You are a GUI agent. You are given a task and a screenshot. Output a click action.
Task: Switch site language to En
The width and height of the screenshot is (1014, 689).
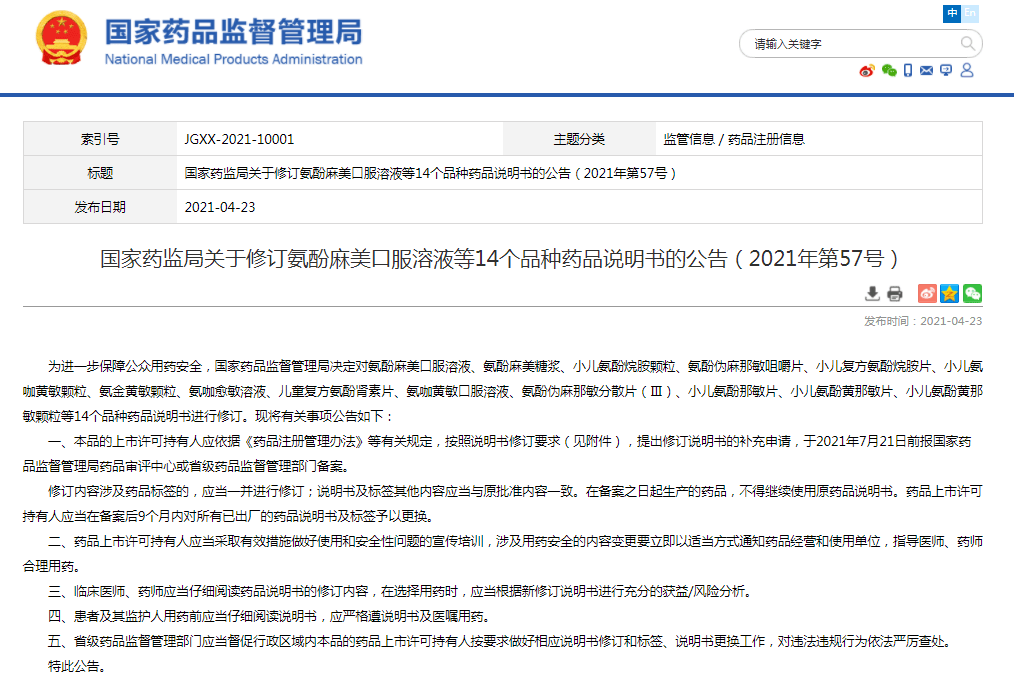click(x=970, y=13)
